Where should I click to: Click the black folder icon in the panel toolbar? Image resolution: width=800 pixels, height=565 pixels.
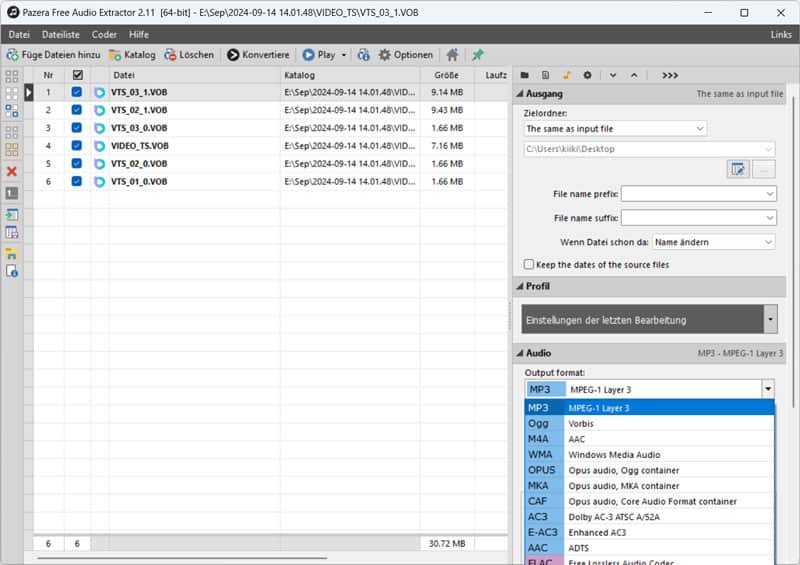coord(524,75)
